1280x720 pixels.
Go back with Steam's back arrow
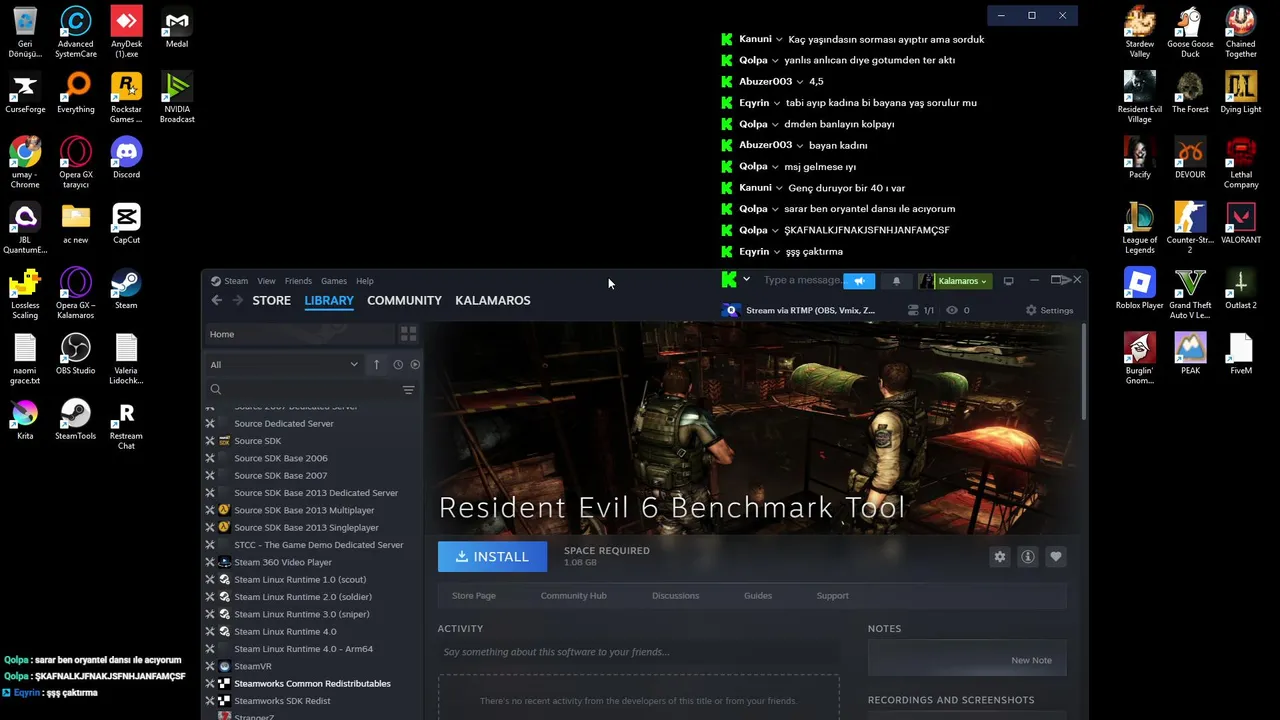pyautogui.click(x=216, y=300)
